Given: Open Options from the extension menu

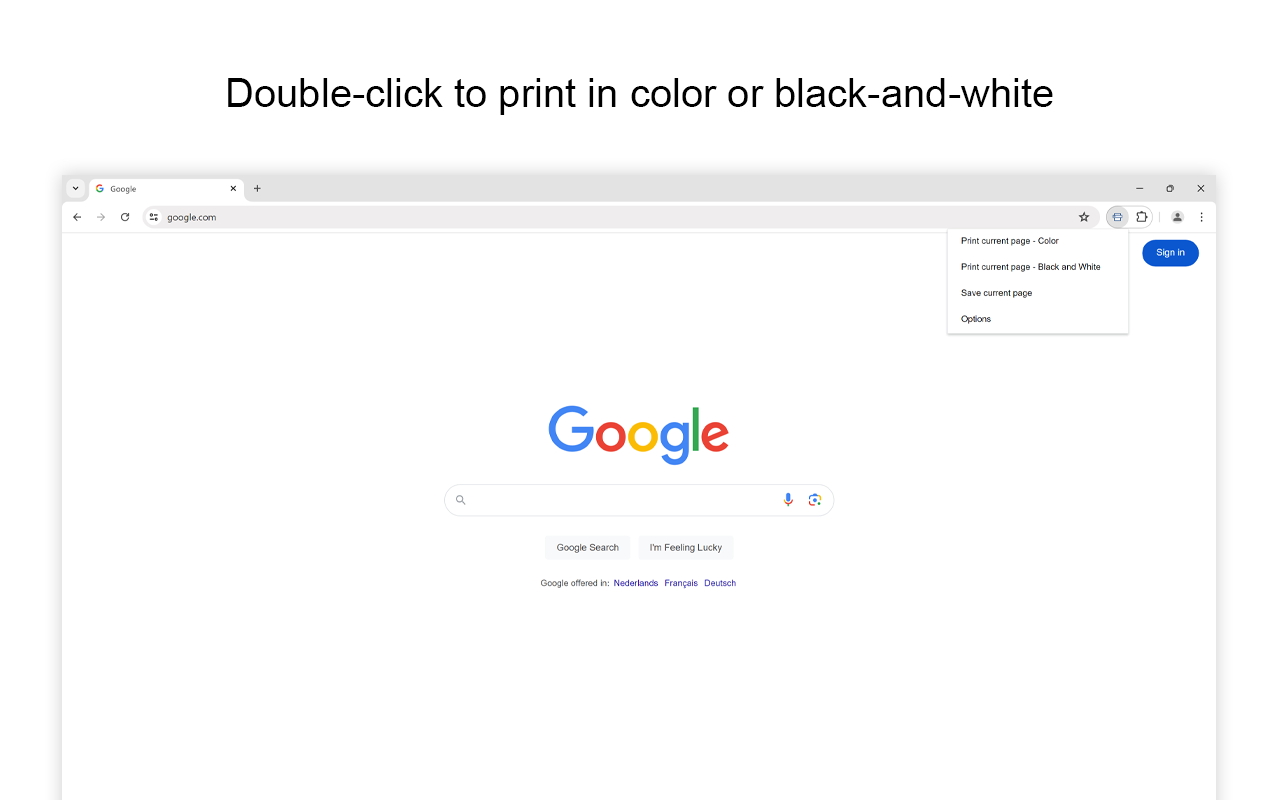Looking at the screenshot, I should click(x=975, y=318).
